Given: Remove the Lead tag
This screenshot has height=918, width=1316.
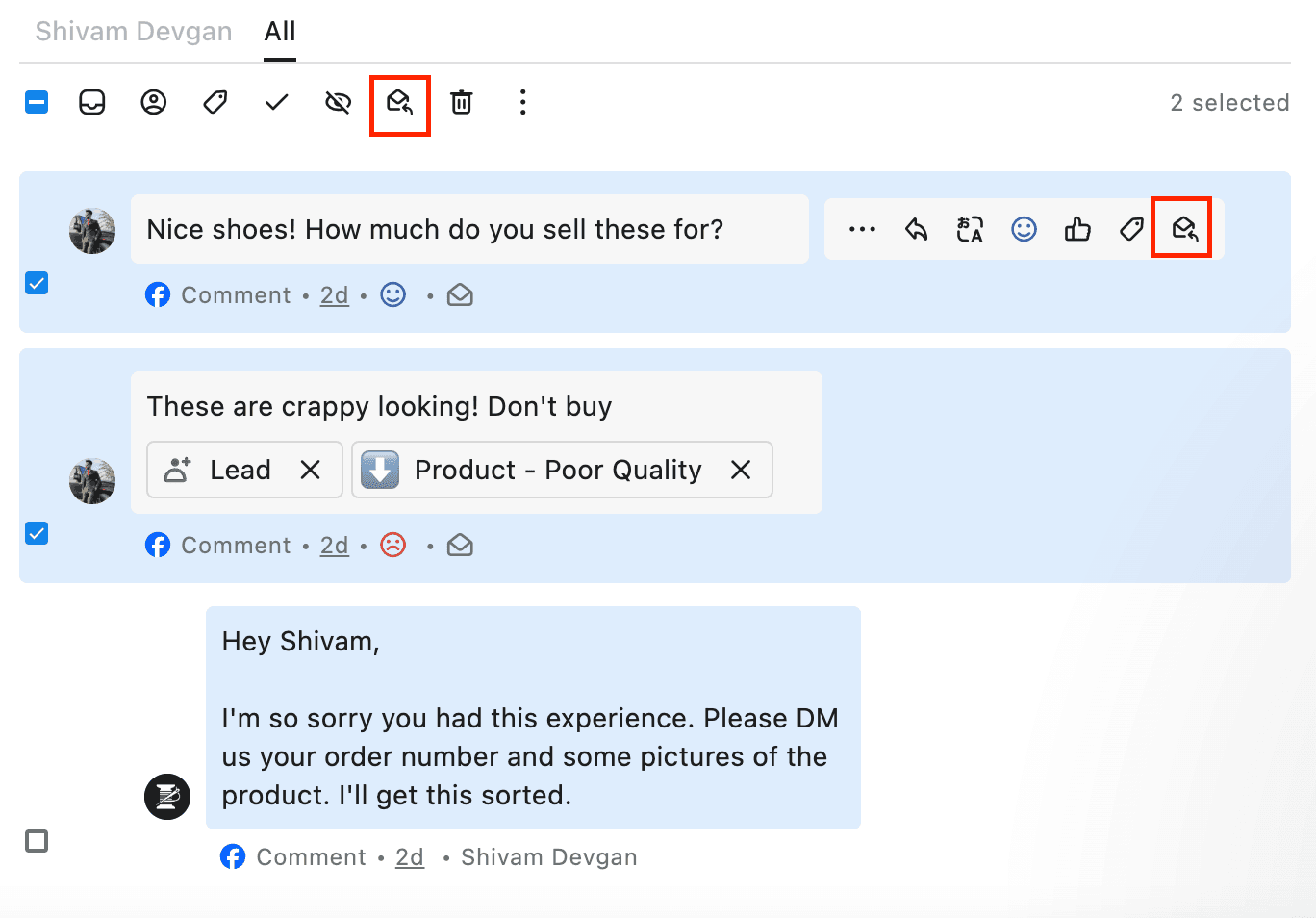Looking at the screenshot, I should [310, 470].
